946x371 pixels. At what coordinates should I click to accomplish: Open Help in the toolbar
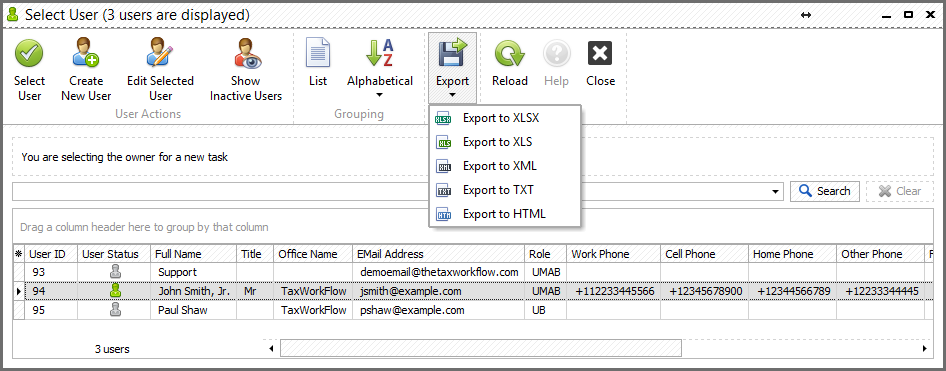coord(556,63)
